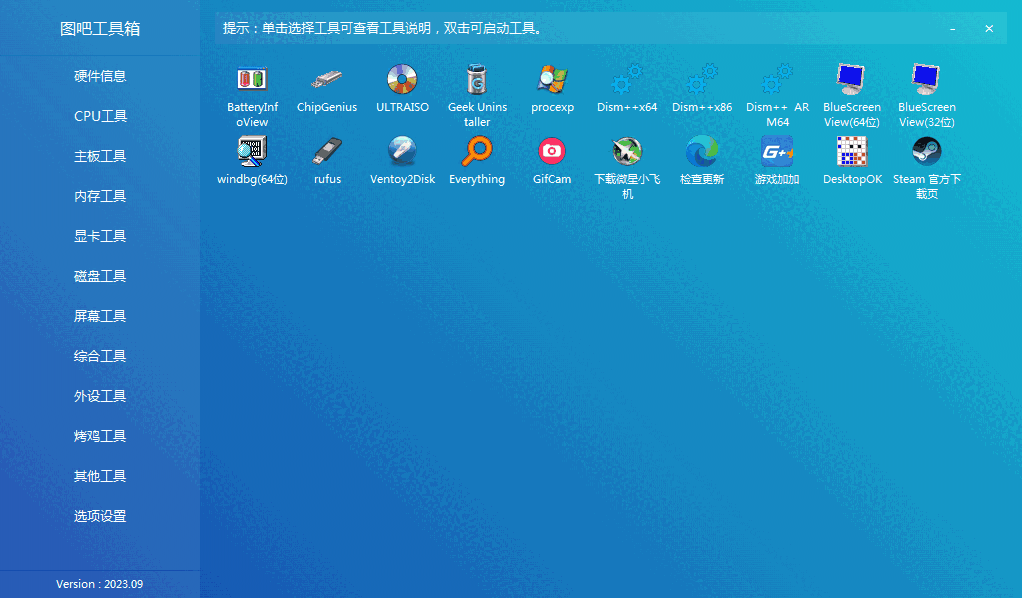Go to 选项设置 settings page

pyautogui.click(x=100, y=516)
